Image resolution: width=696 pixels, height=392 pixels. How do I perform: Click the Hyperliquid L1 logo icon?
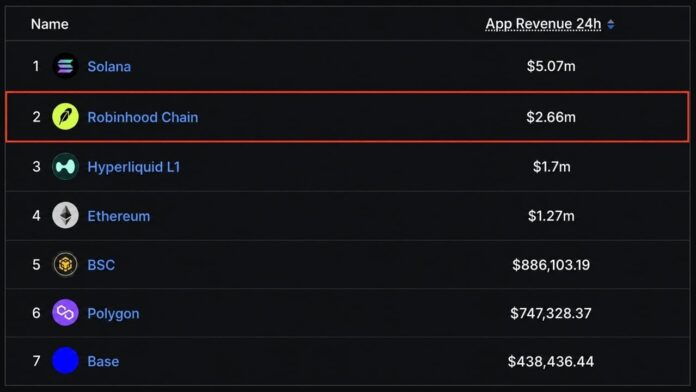click(65, 166)
